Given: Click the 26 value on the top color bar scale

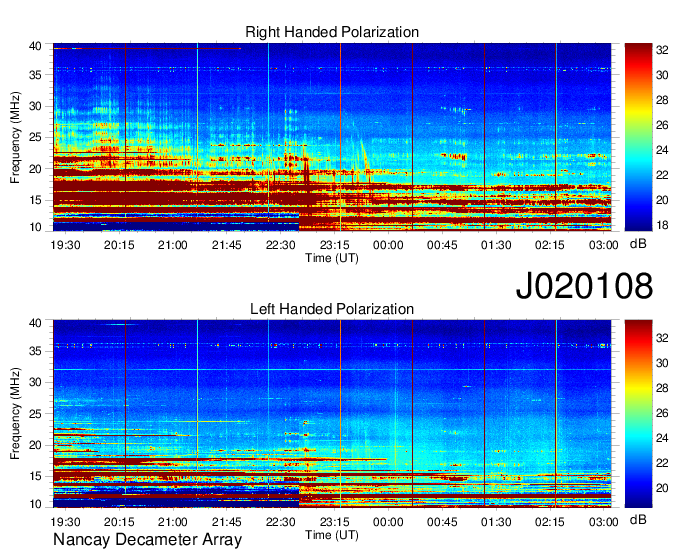Looking at the screenshot, I should tap(662, 125).
